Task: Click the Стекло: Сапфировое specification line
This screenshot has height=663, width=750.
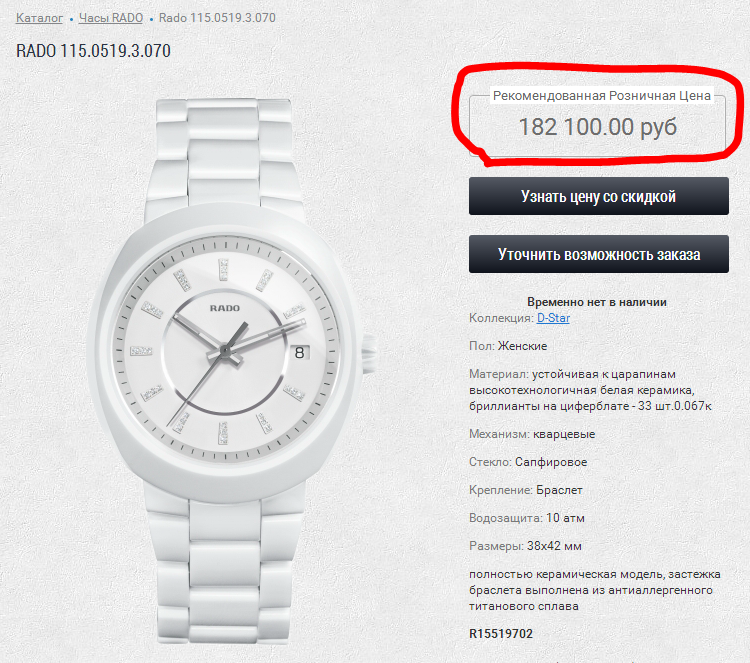Action: (528, 462)
